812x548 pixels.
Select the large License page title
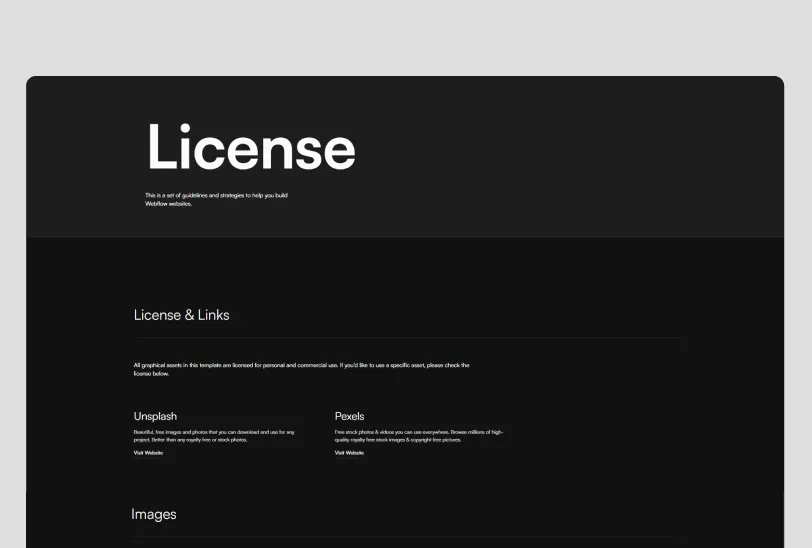point(252,147)
